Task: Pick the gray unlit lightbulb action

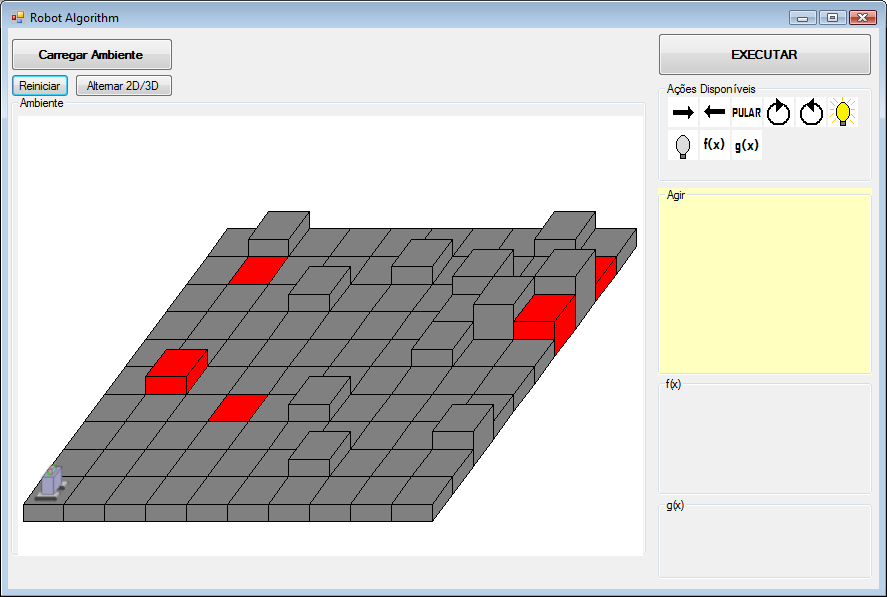Action: pyautogui.click(x=683, y=145)
